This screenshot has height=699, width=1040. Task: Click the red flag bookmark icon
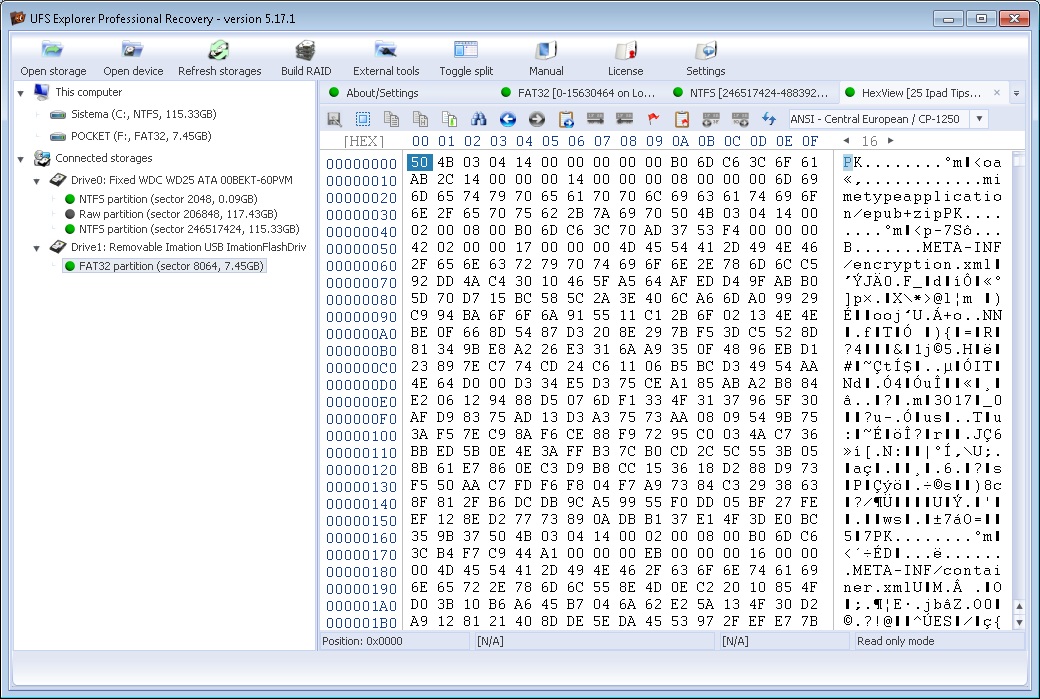(653, 119)
